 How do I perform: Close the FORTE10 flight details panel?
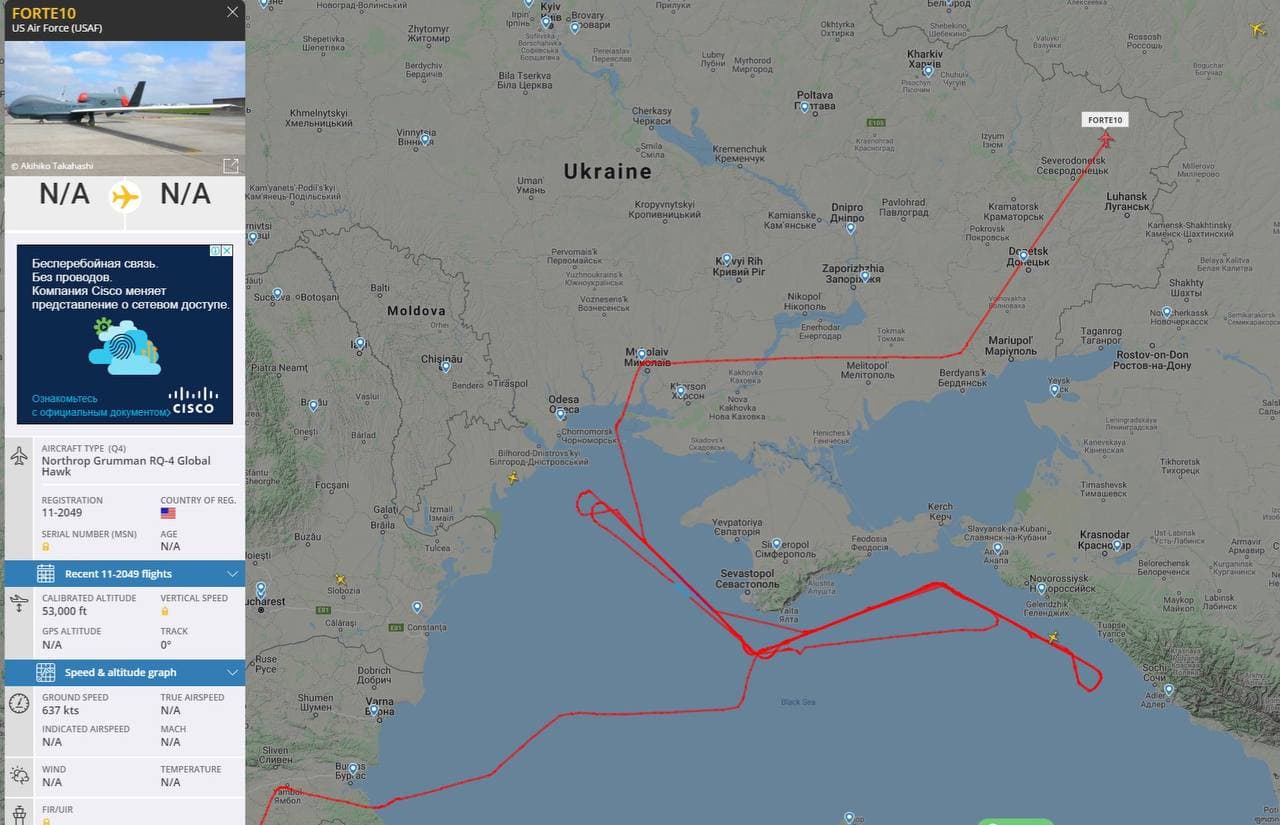click(232, 12)
